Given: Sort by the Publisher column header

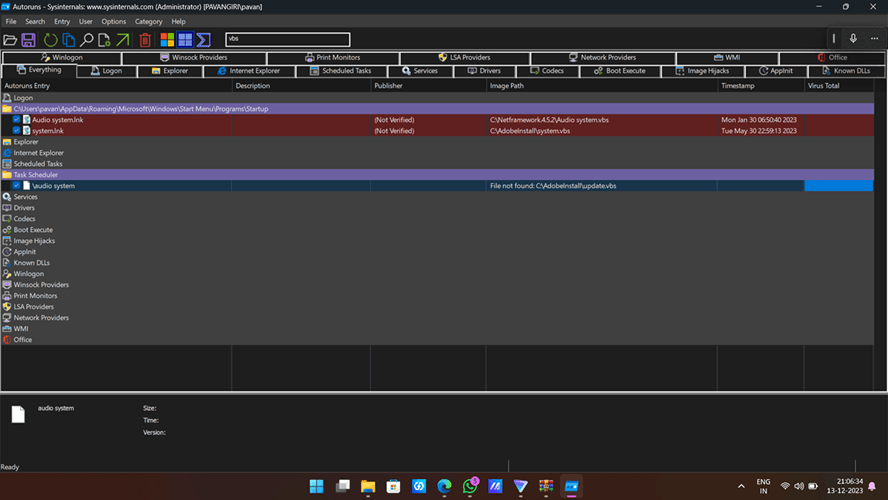Looking at the screenshot, I should pyautogui.click(x=428, y=86).
